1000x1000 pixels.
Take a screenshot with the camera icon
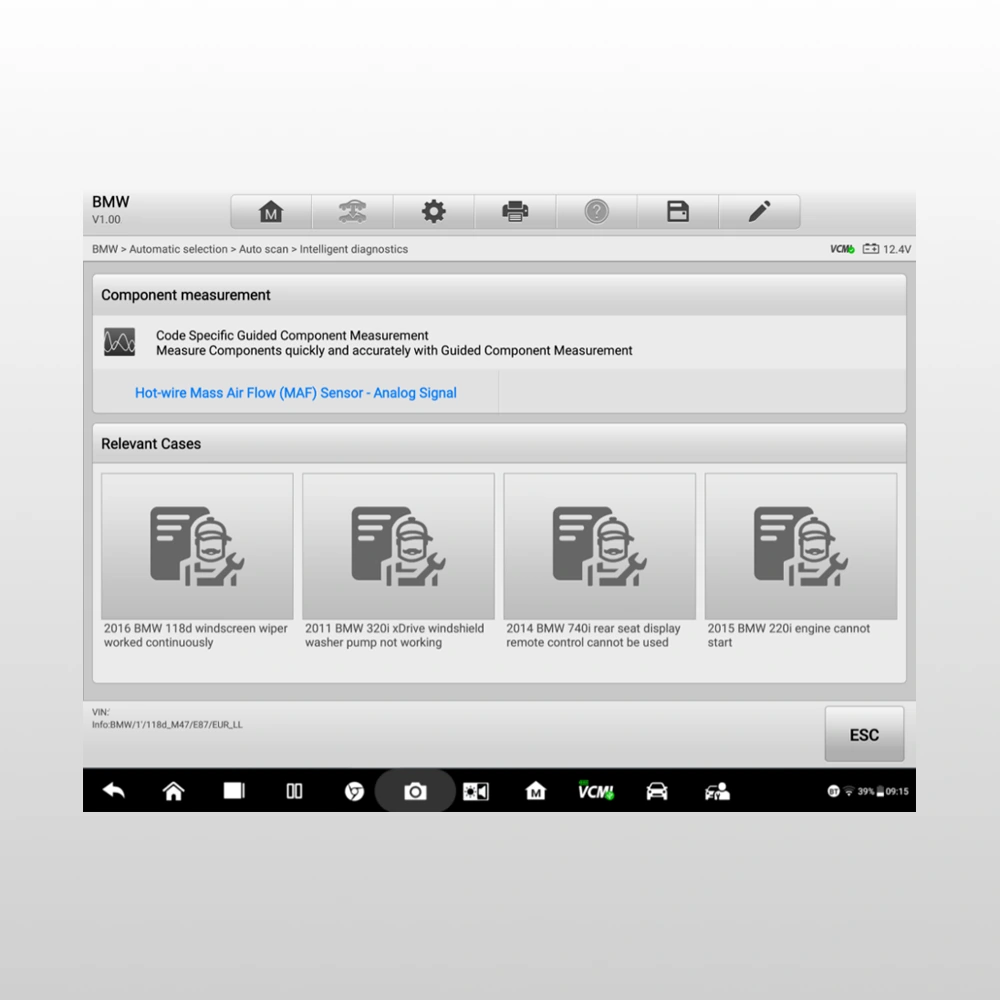click(415, 791)
